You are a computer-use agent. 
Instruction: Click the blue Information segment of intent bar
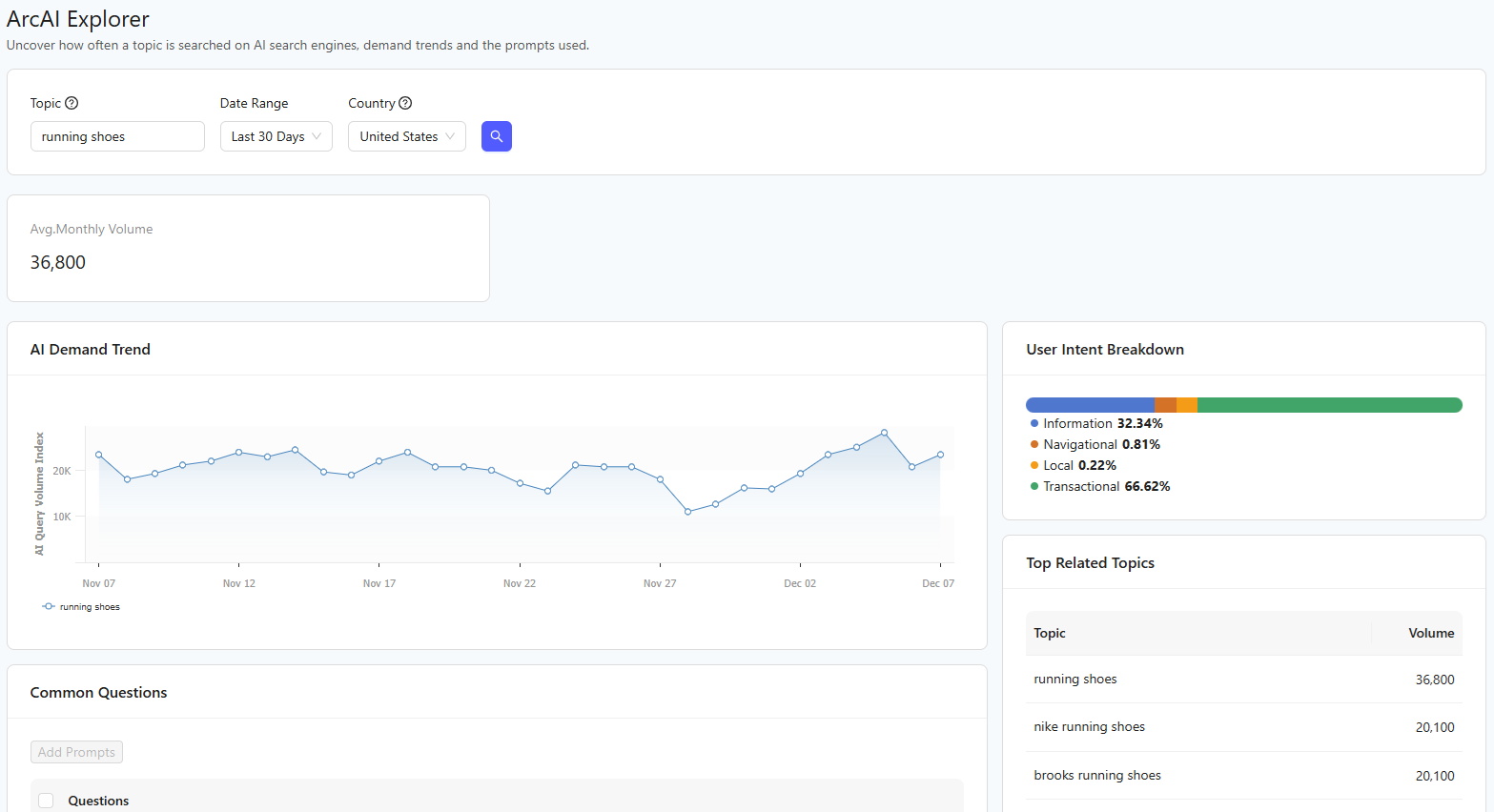tap(1090, 405)
